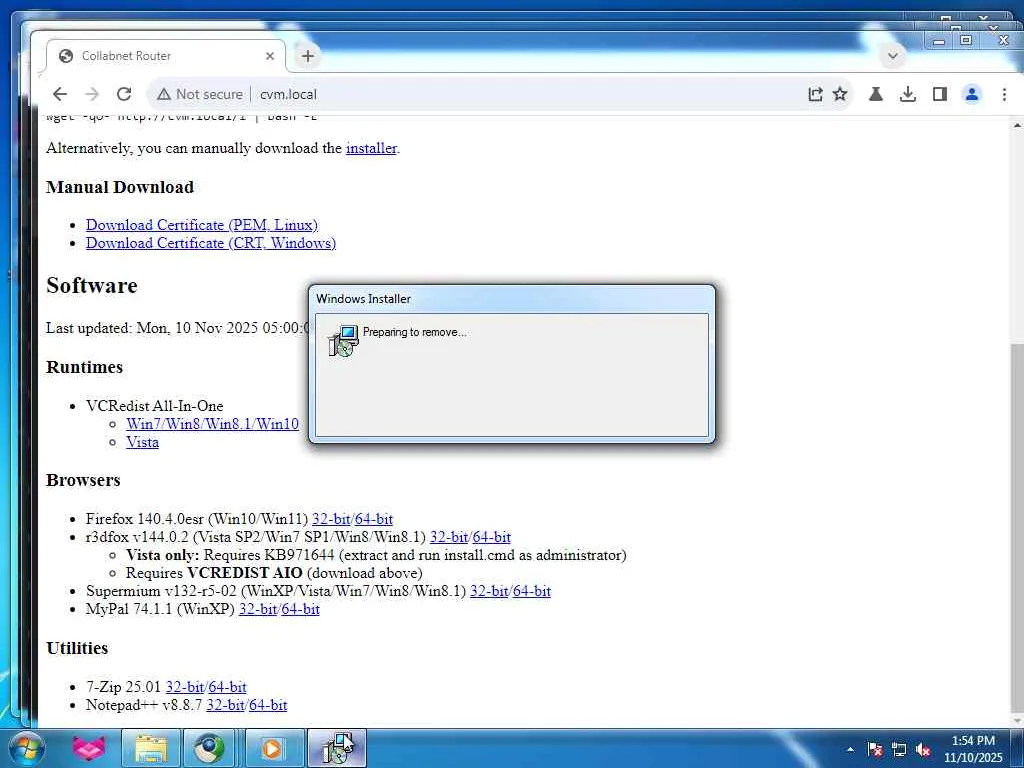This screenshot has height=768, width=1024.
Task: Expand the tab search chevron
Action: click(x=893, y=56)
